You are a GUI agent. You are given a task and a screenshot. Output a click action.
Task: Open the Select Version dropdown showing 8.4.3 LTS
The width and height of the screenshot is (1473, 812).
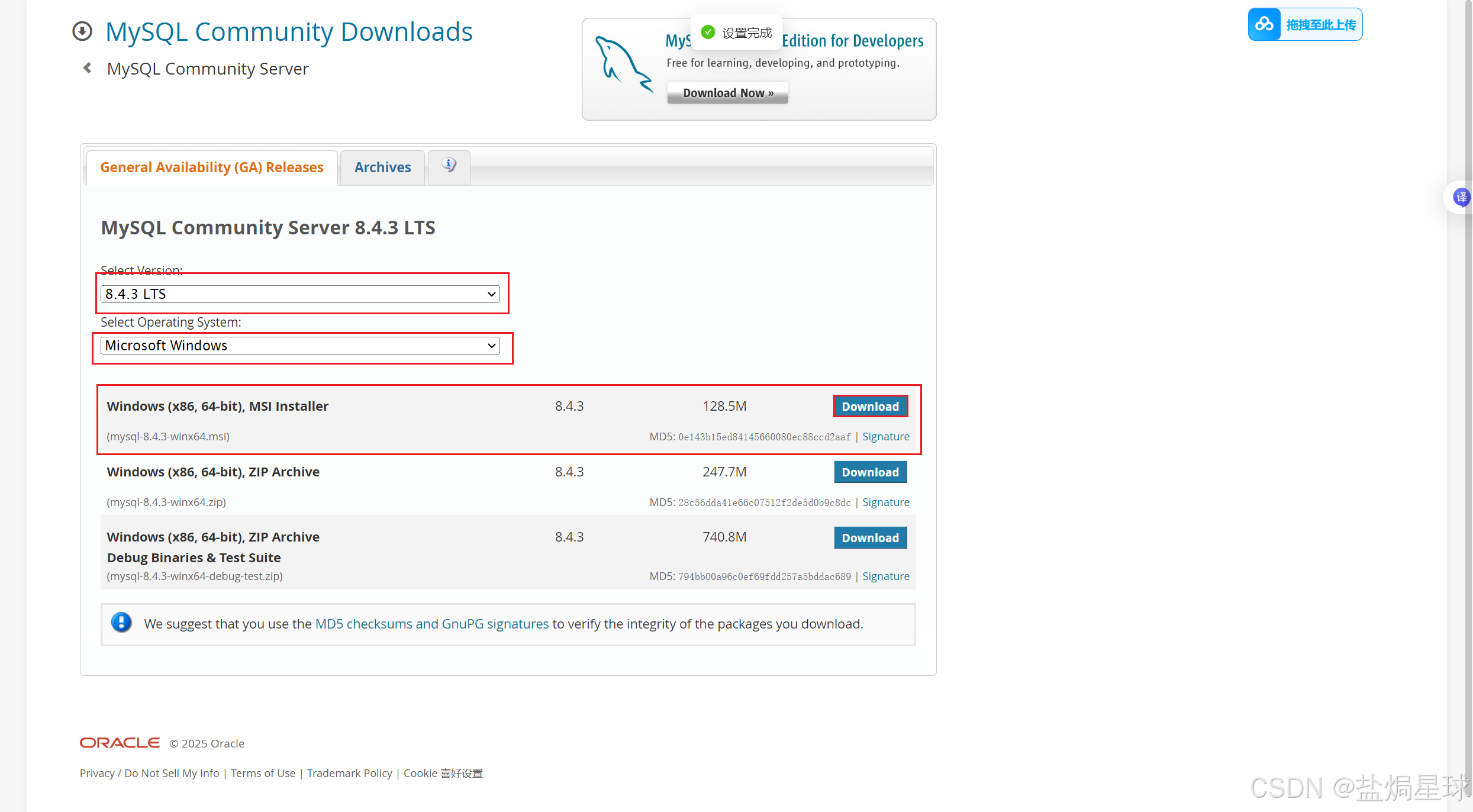[300, 294]
